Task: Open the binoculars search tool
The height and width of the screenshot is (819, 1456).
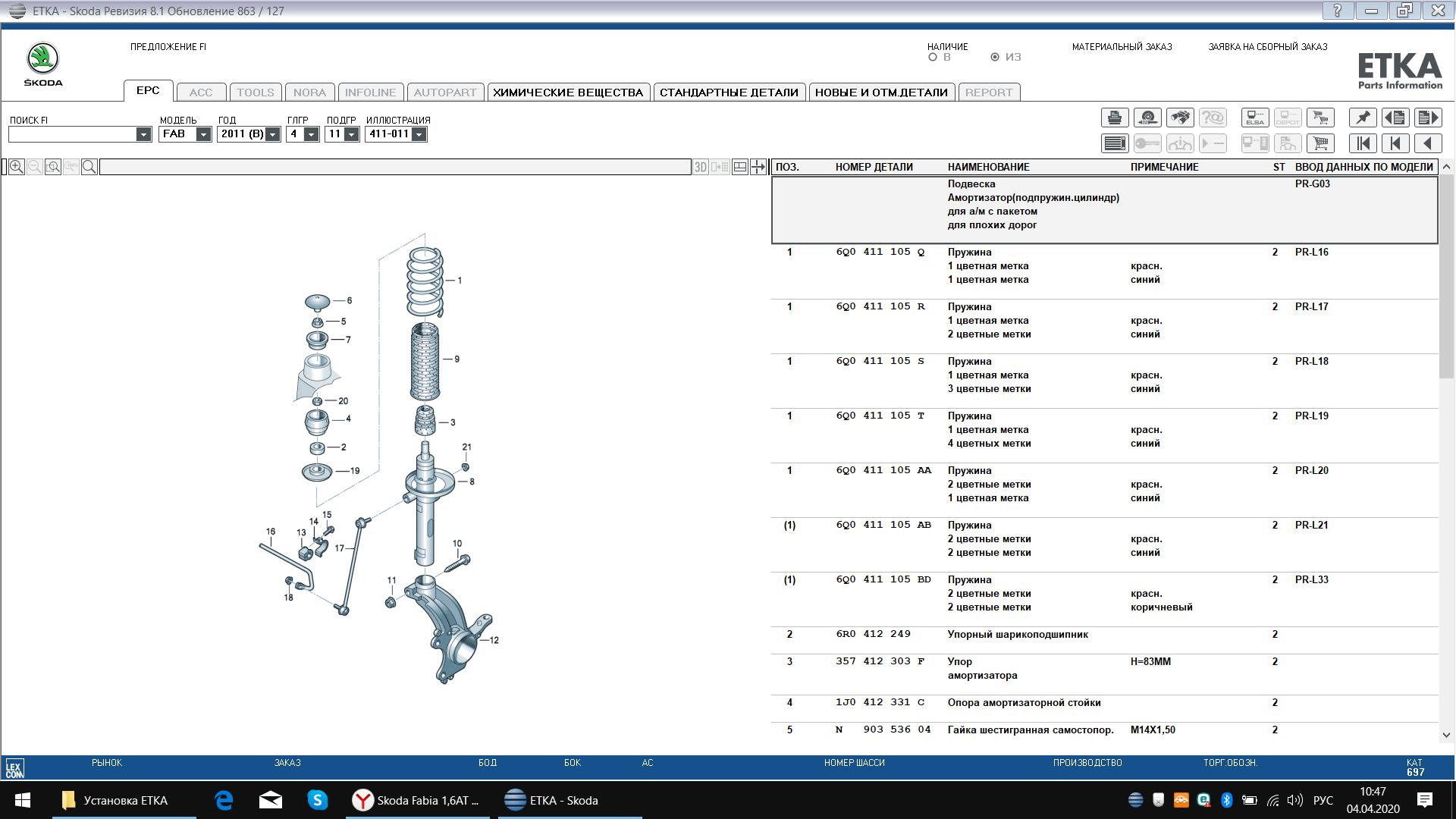Action: click(1180, 118)
